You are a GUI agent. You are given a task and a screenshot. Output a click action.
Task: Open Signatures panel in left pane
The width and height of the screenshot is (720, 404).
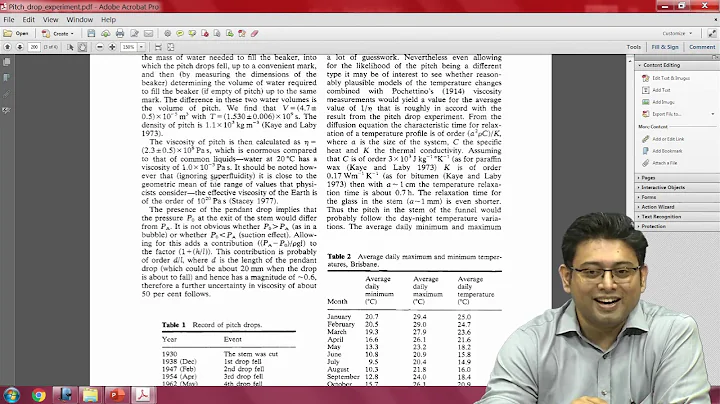tap(6, 110)
